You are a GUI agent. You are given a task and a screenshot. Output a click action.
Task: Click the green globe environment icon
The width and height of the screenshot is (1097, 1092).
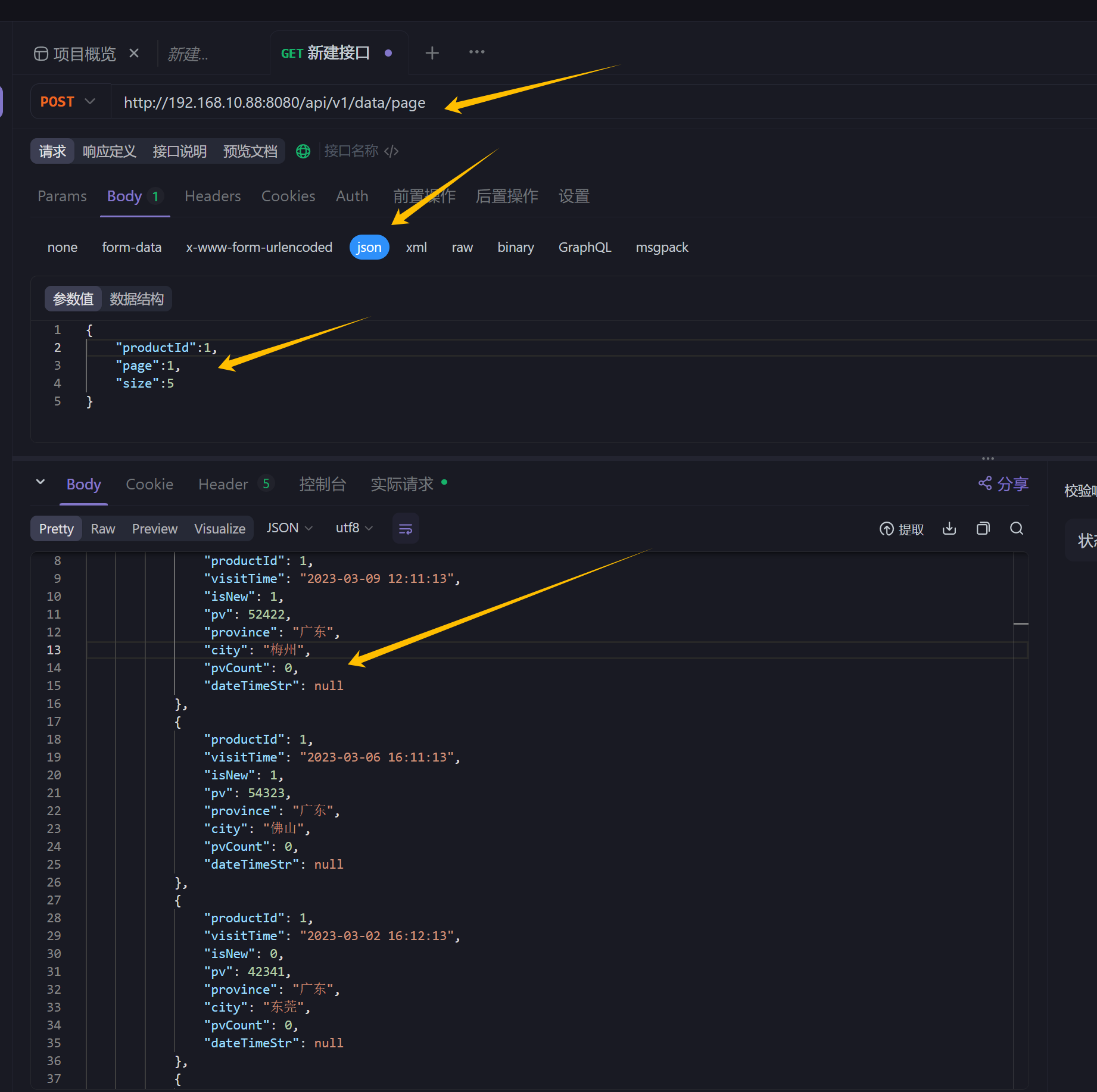click(x=303, y=151)
